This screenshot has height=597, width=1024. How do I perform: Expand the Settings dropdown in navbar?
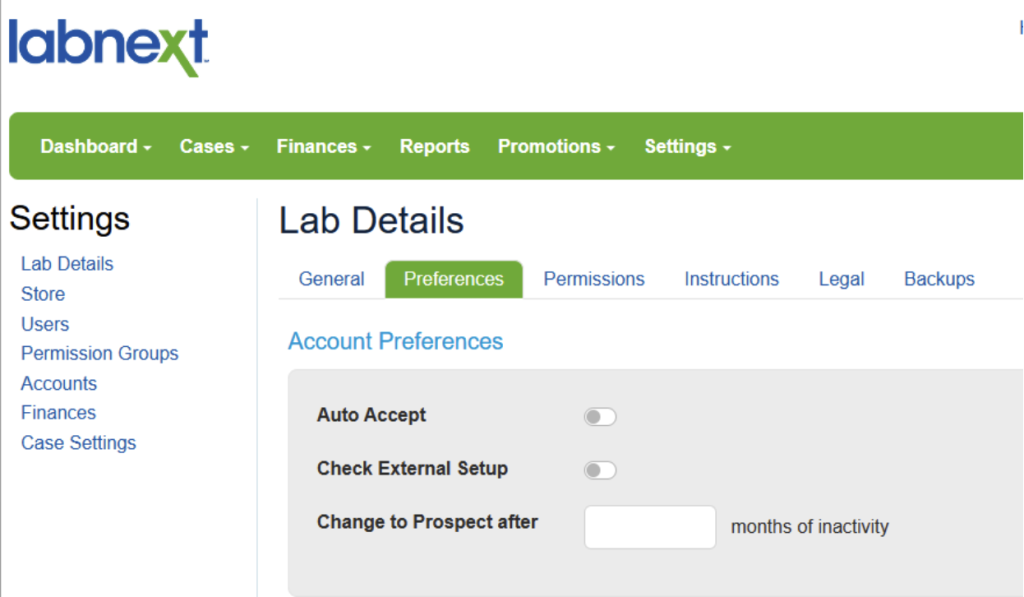point(687,146)
